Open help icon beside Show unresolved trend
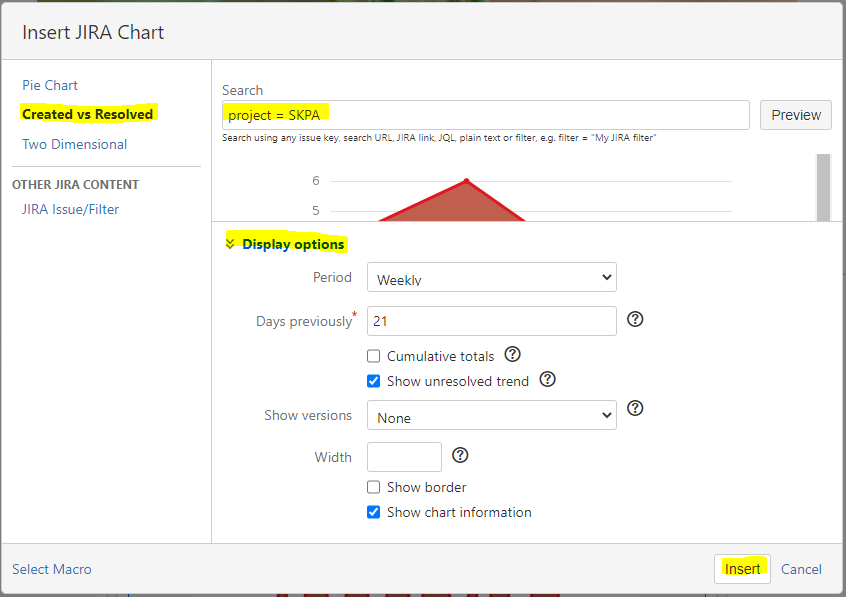Image resolution: width=846 pixels, height=597 pixels. 547,379
